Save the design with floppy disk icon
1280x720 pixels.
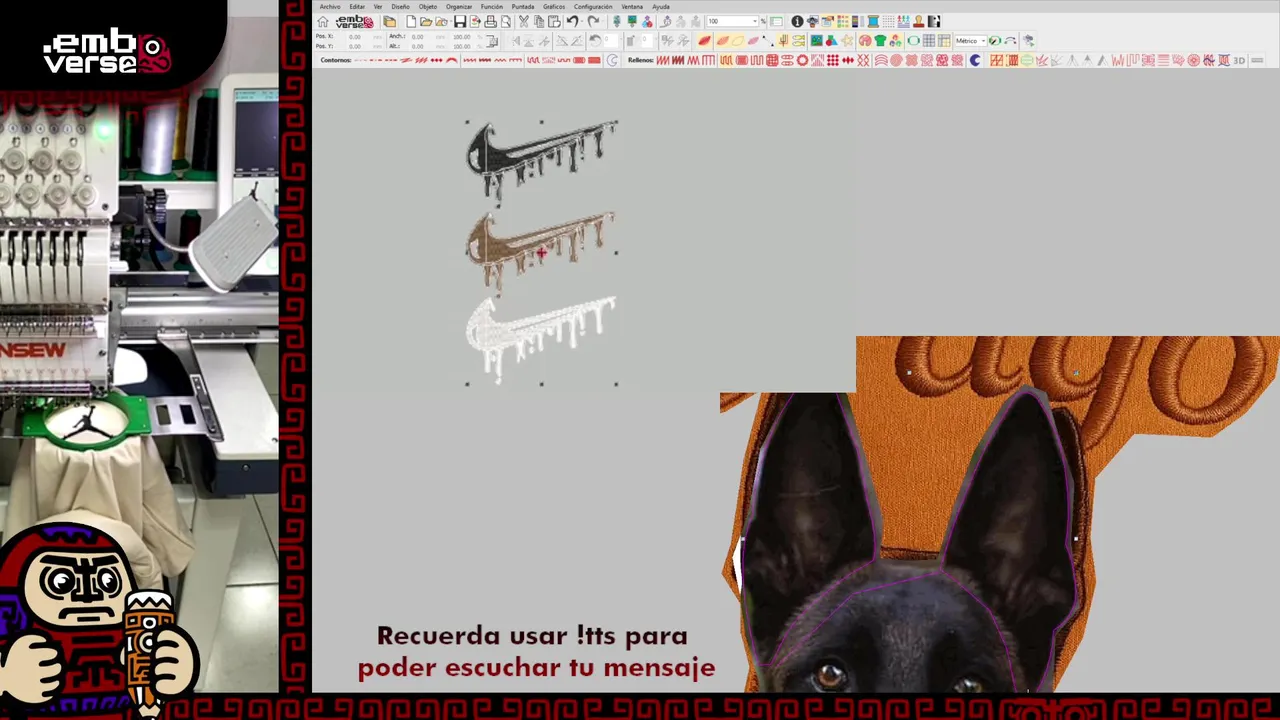[460, 21]
